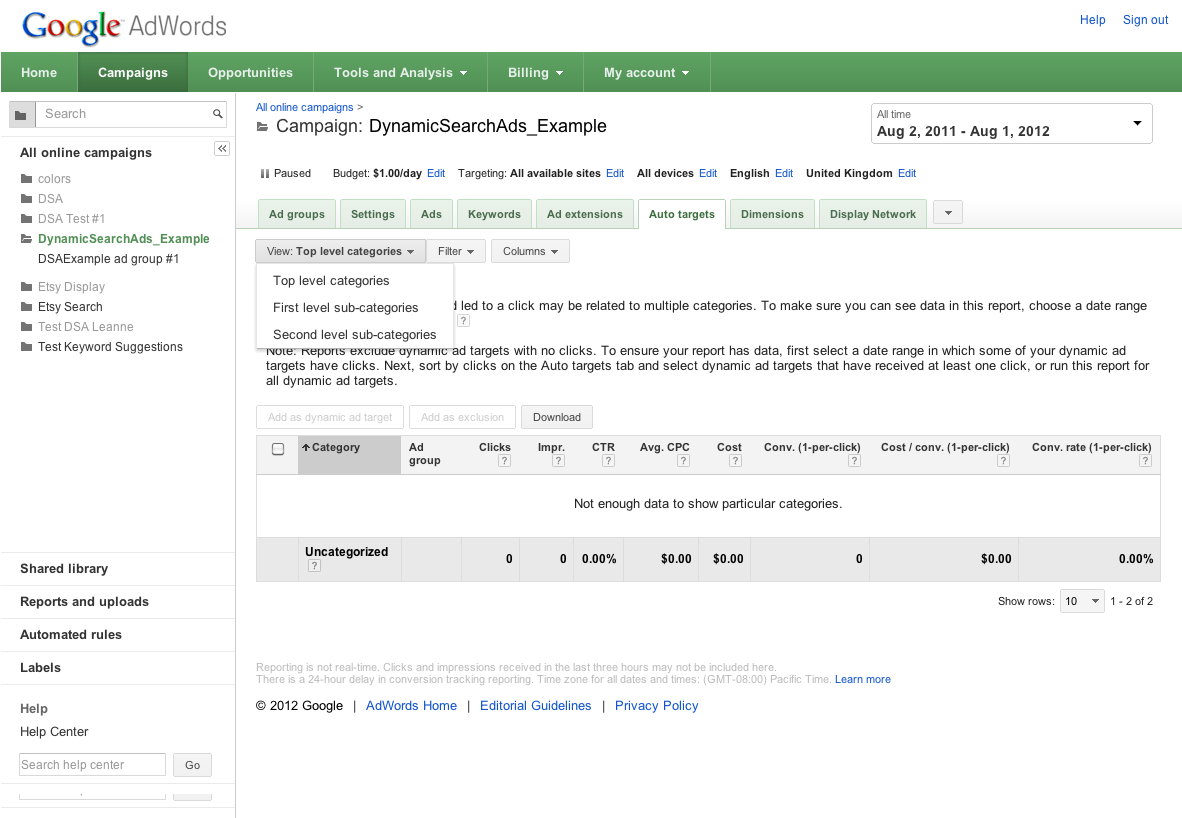The image size is (1182, 818).
Task: Open the Filter dropdown
Action: tap(456, 251)
